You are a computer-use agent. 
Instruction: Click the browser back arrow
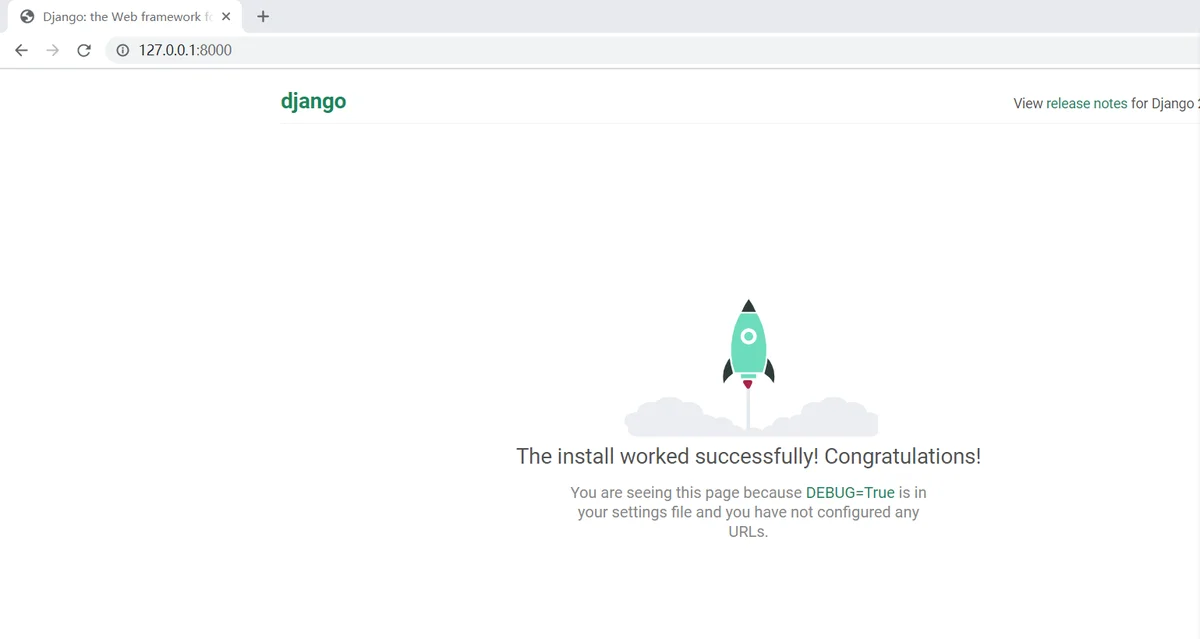click(21, 50)
